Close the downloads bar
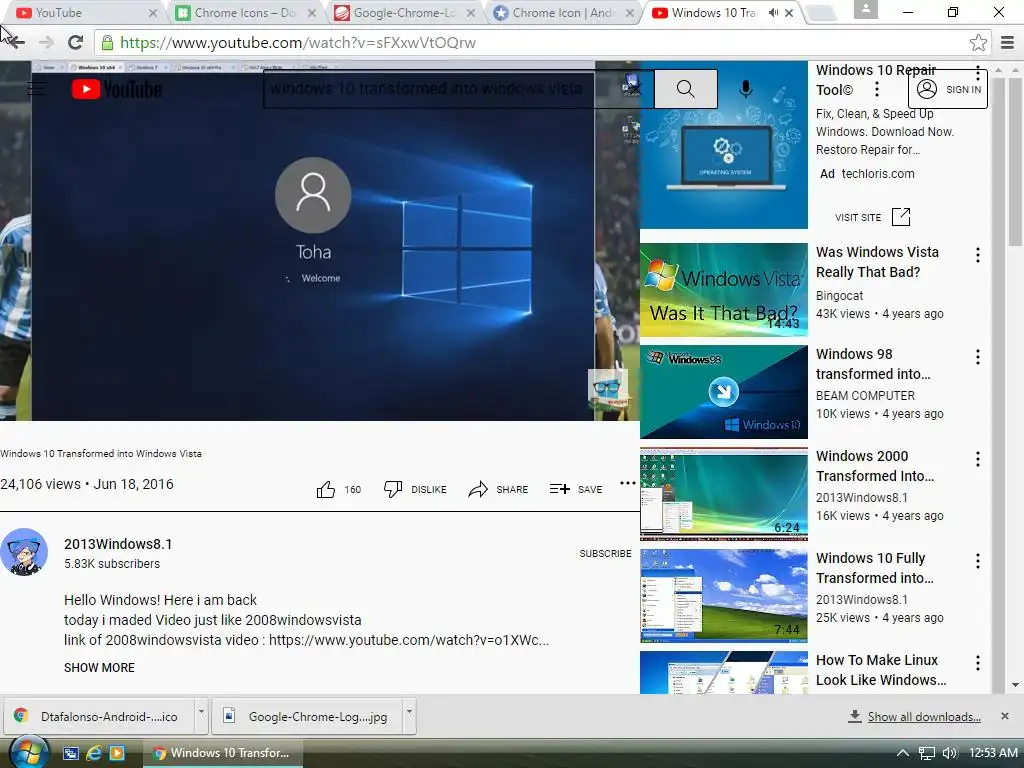This screenshot has width=1024, height=768. coord(1005,716)
